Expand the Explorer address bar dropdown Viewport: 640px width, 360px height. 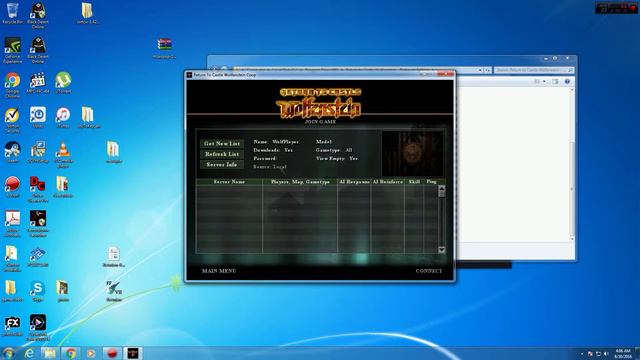tap(480, 70)
